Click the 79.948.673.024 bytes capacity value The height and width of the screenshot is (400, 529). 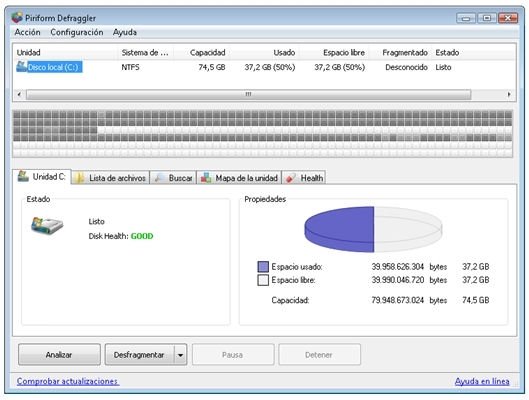(x=397, y=300)
